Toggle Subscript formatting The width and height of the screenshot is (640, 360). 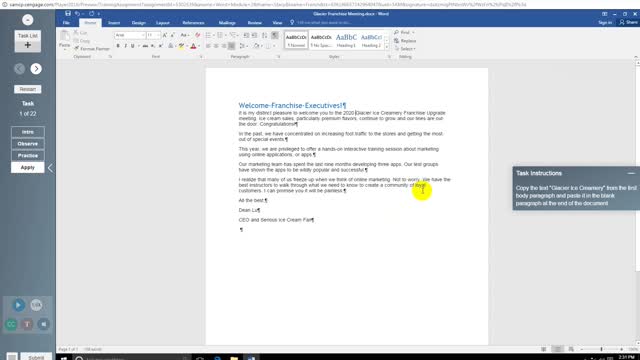pos(153,46)
